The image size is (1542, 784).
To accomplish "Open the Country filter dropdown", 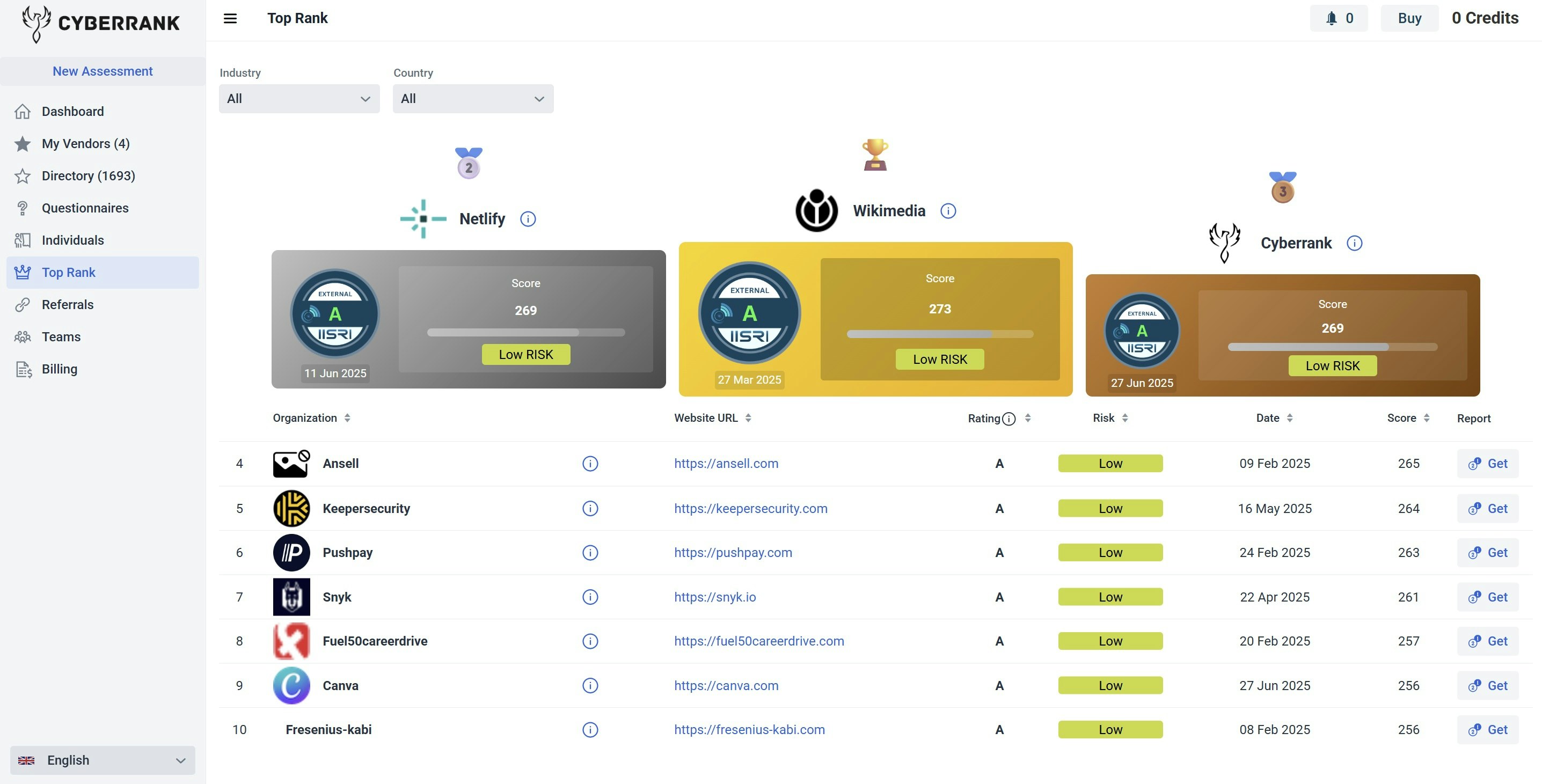I will click(473, 99).
